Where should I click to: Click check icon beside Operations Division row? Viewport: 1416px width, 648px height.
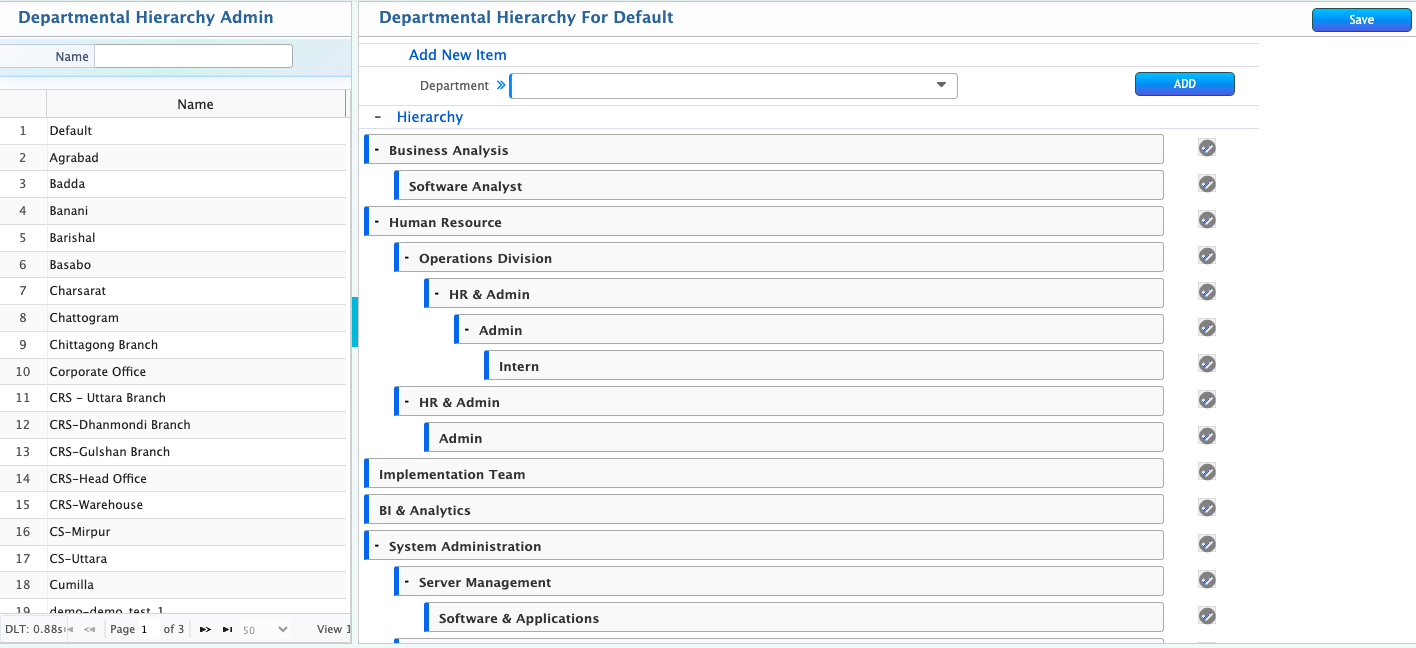point(1207,256)
